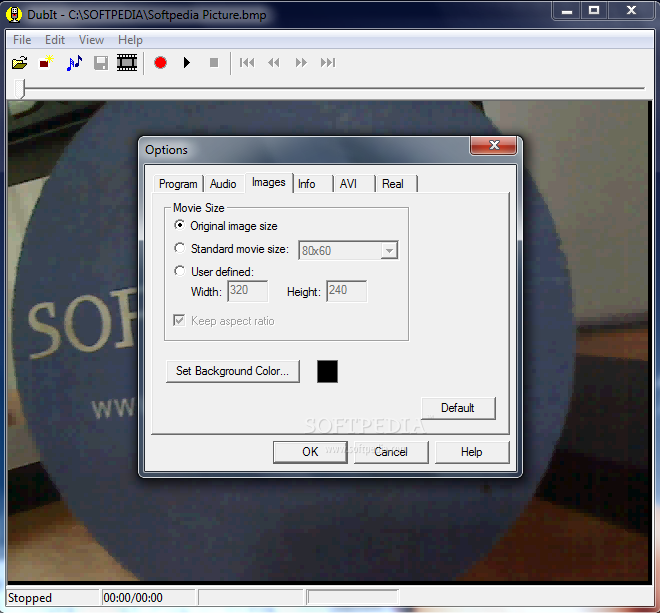Confirm options with OK button
The image size is (660, 613).
coord(310,452)
